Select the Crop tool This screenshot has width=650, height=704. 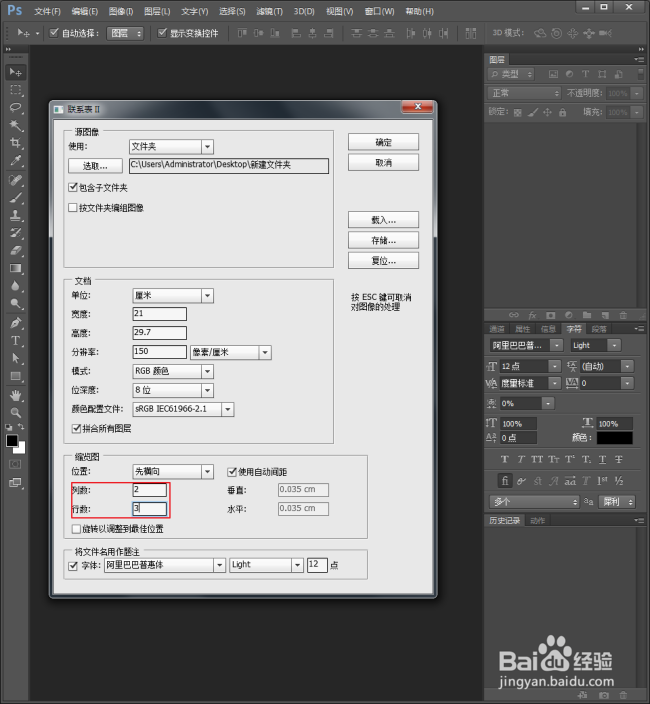(16, 143)
